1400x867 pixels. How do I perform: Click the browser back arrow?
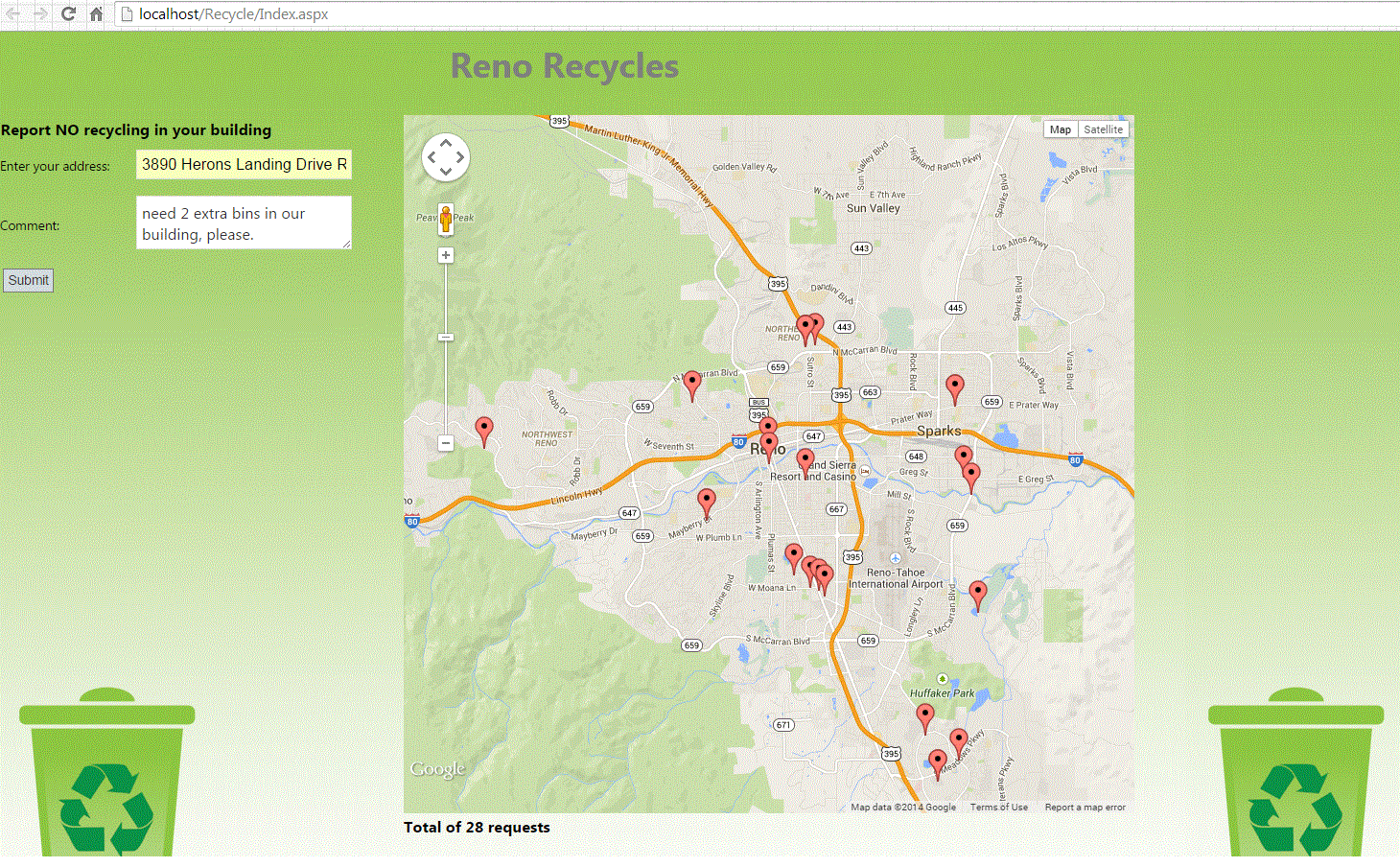(x=13, y=13)
